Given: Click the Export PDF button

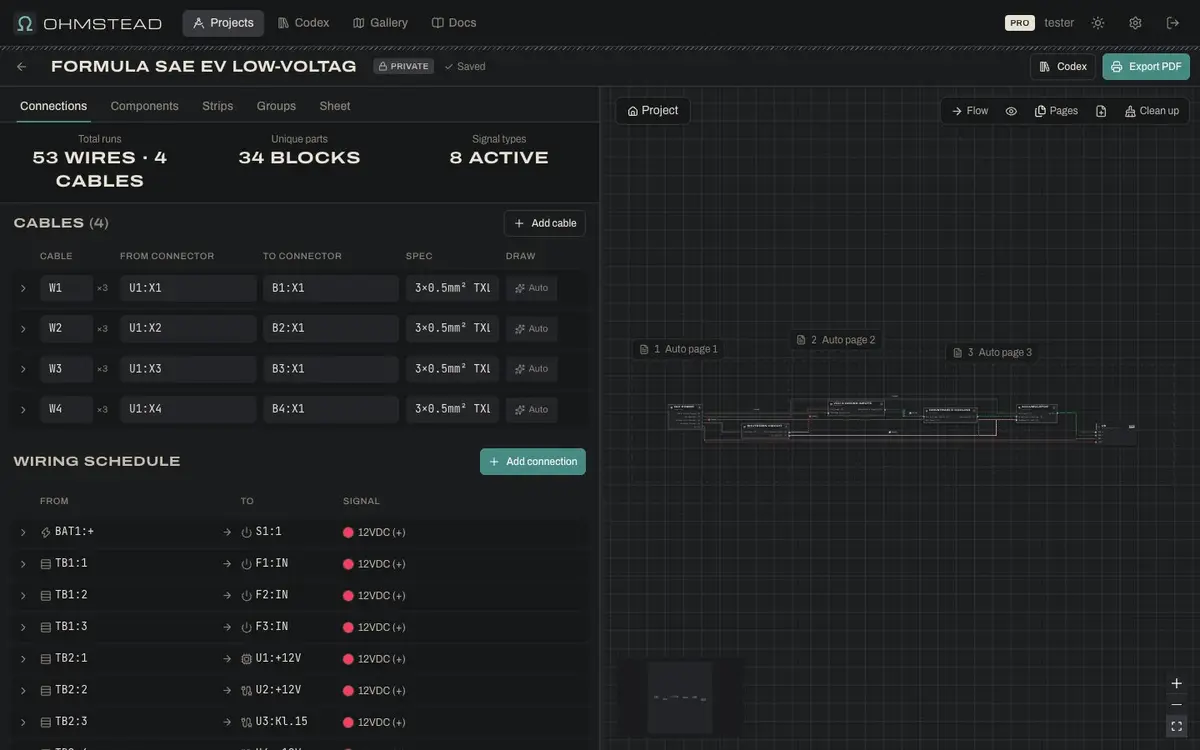Looking at the screenshot, I should (x=1146, y=66).
